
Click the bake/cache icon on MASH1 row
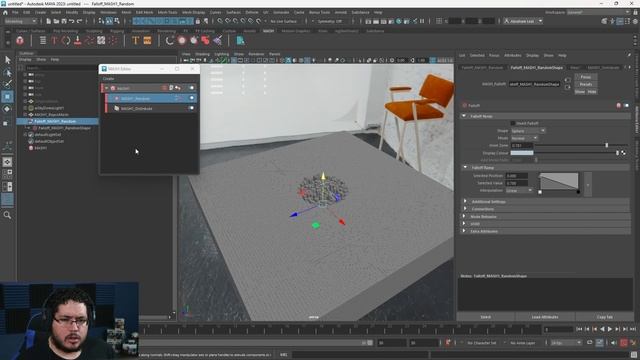[171, 88]
